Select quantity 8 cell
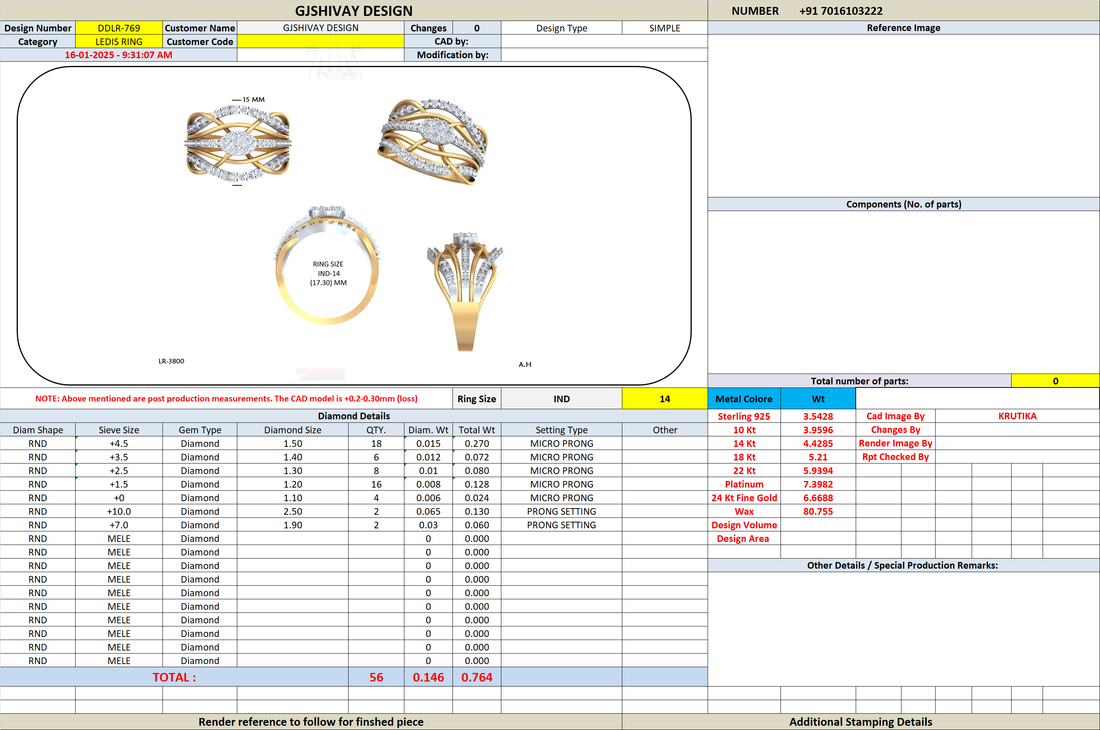The height and width of the screenshot is (730, 1100). click(376, 471)
